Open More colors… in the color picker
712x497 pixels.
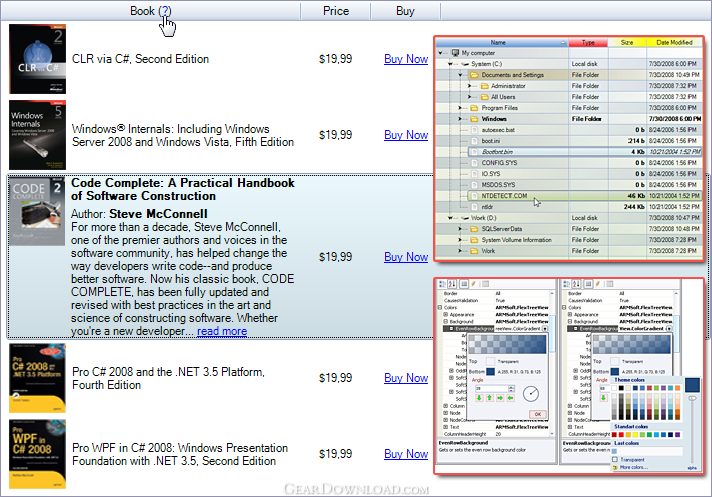(x=634, y=467)
